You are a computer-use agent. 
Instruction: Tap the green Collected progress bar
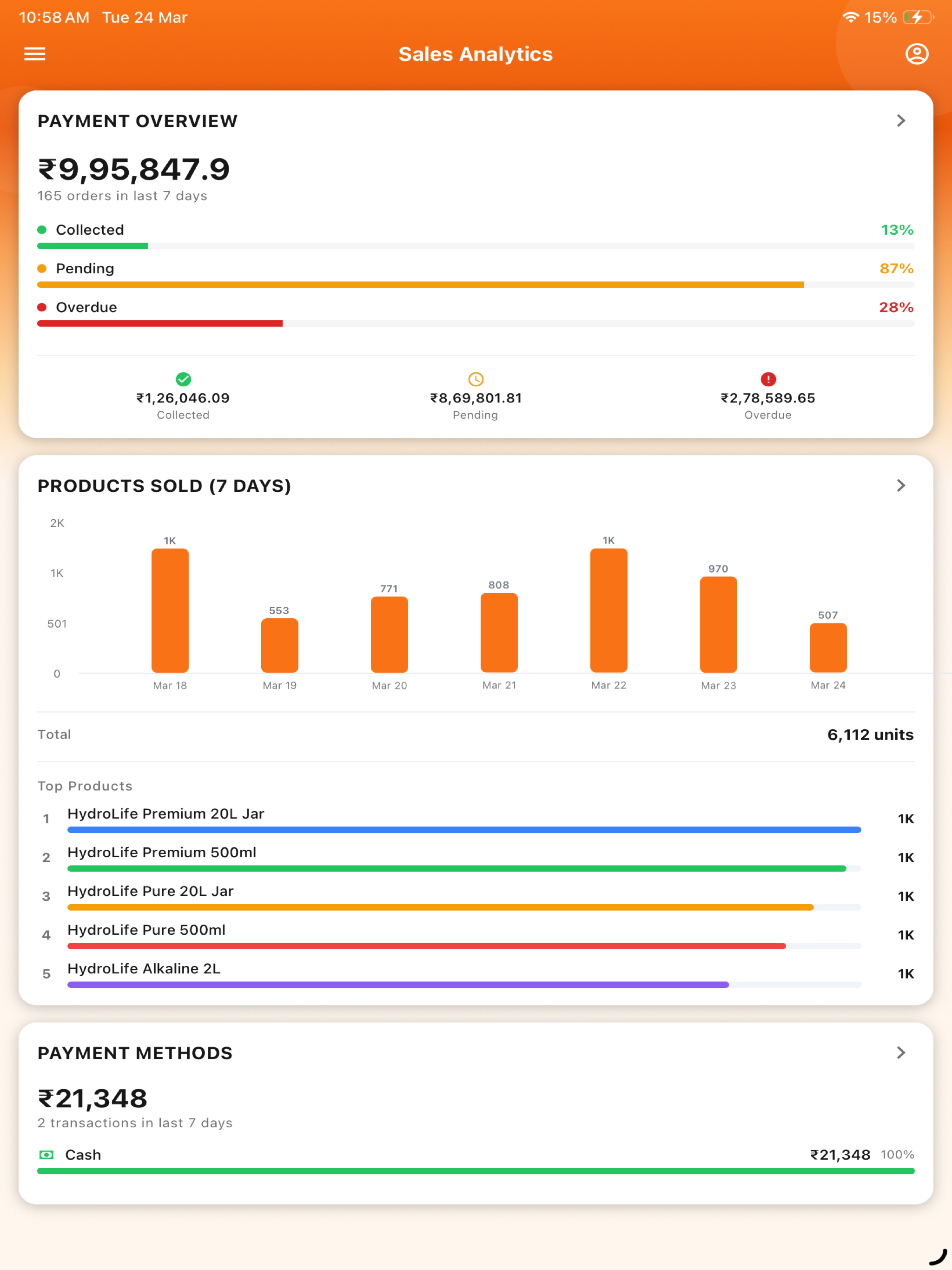pyautogui.click(x=476, y=246)
